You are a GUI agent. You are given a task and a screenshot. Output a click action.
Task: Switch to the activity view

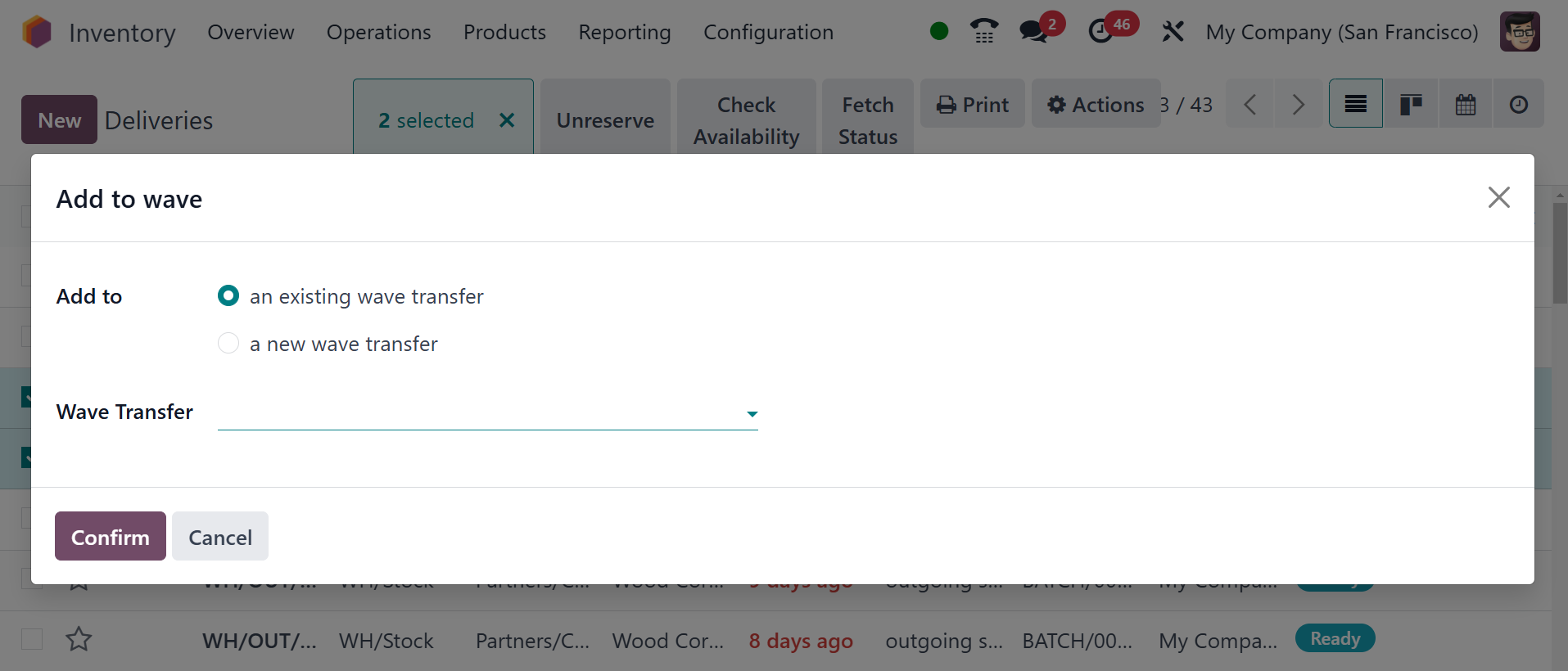click(1518, 104)
